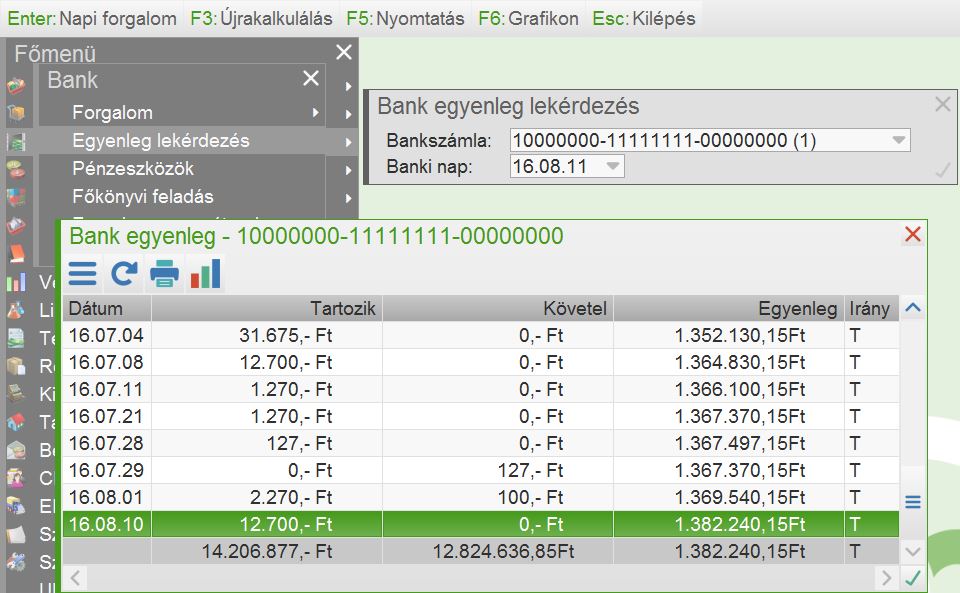Image resolution: width=960 pixels, height=593 pixels.
Task: Click F5: Nyomtatás shortcut
Action: point(405,18)
